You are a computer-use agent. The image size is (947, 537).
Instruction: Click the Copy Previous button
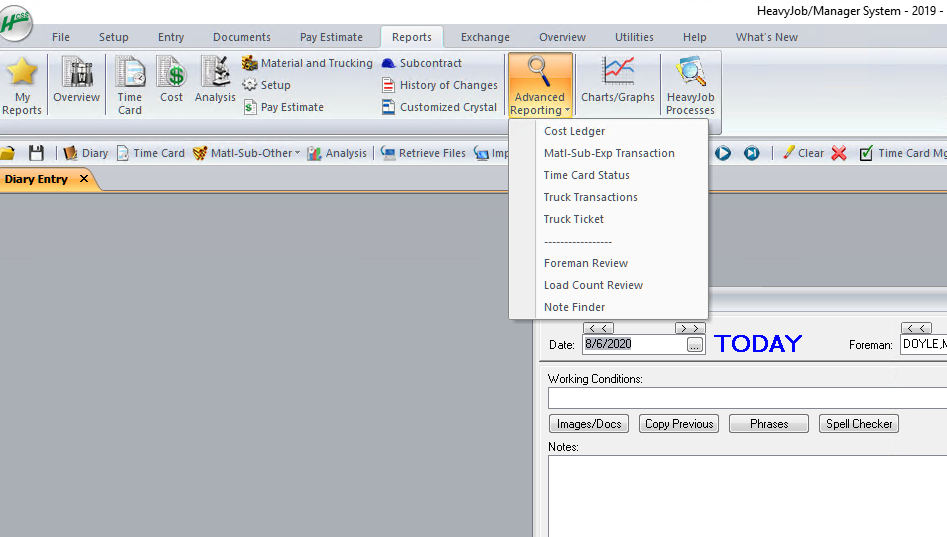(x=679, y=424)
